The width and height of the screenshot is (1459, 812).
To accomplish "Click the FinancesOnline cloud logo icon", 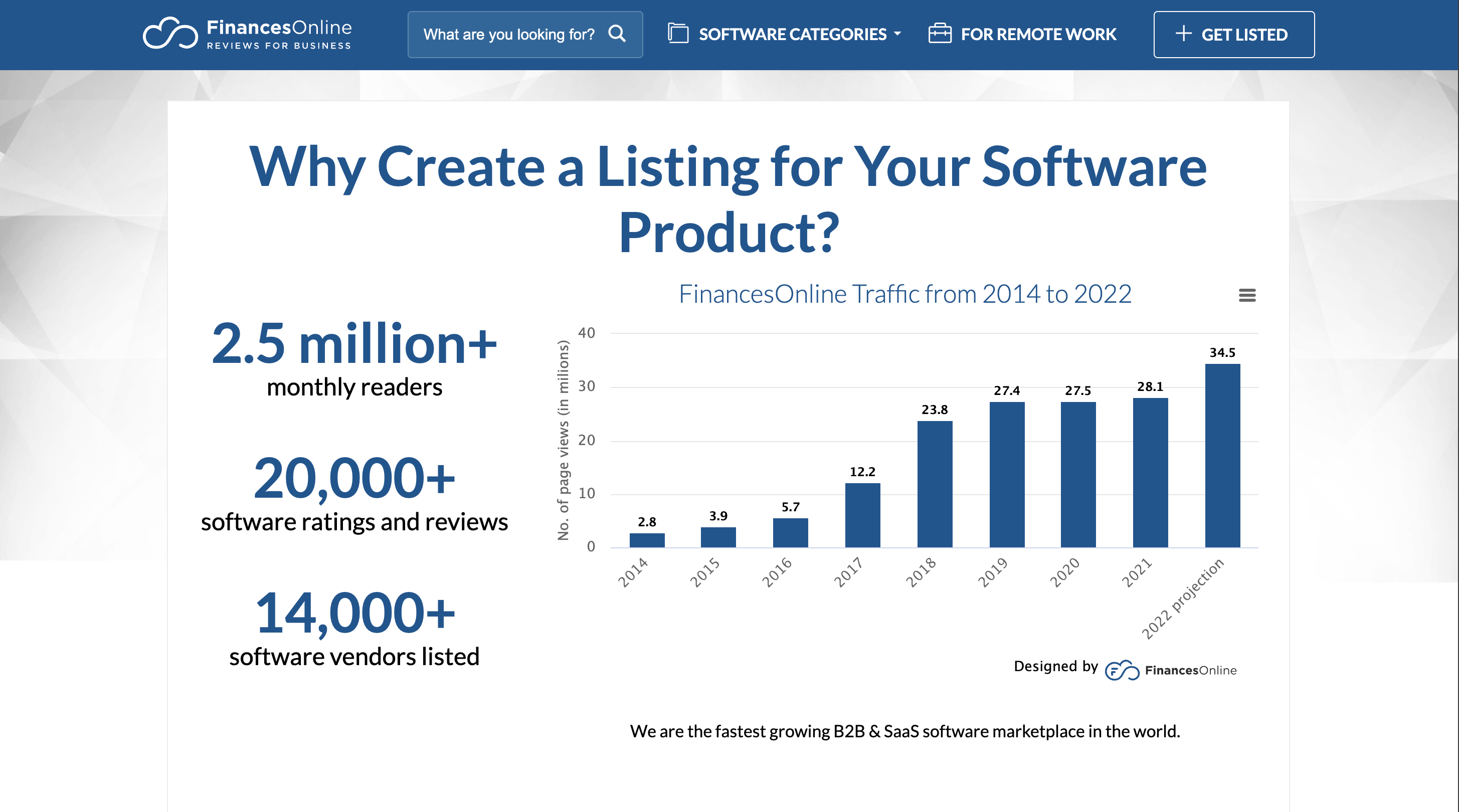I will pos(170,34).
